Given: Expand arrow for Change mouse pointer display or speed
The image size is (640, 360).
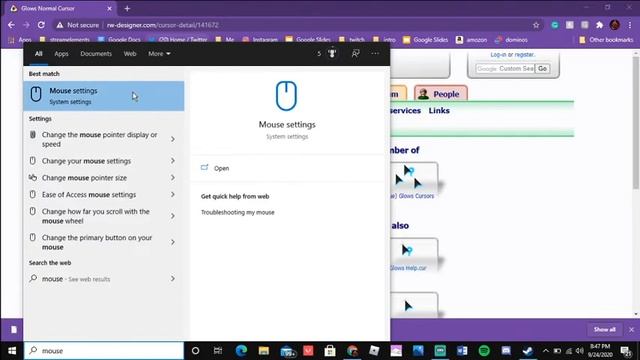Looking at the screenshot, I should [x=173, y=139].
